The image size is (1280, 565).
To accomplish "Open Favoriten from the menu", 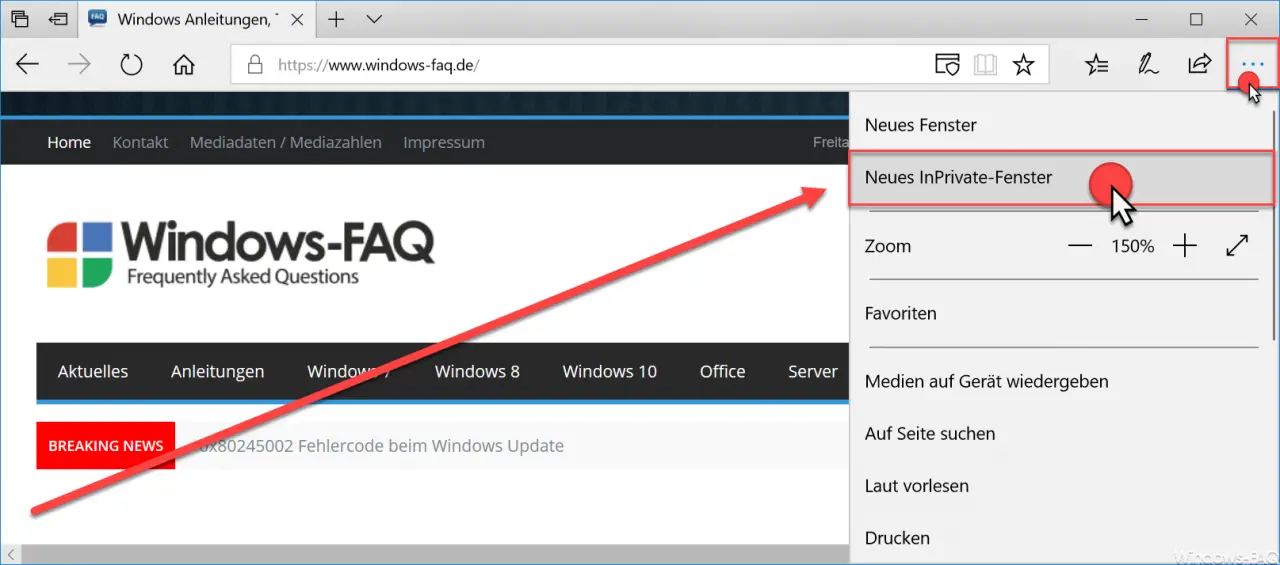I will (1063, 314).
